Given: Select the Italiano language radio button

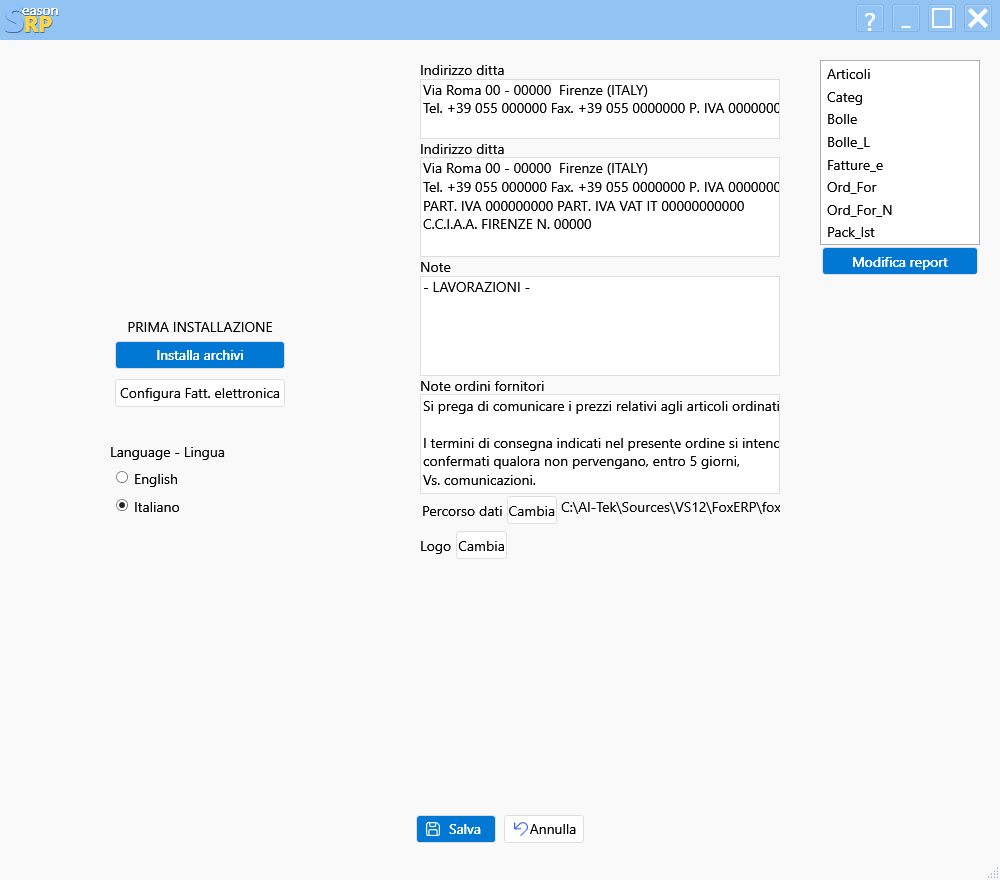Looking at the screenshot, I should click(x=121, y=507).
